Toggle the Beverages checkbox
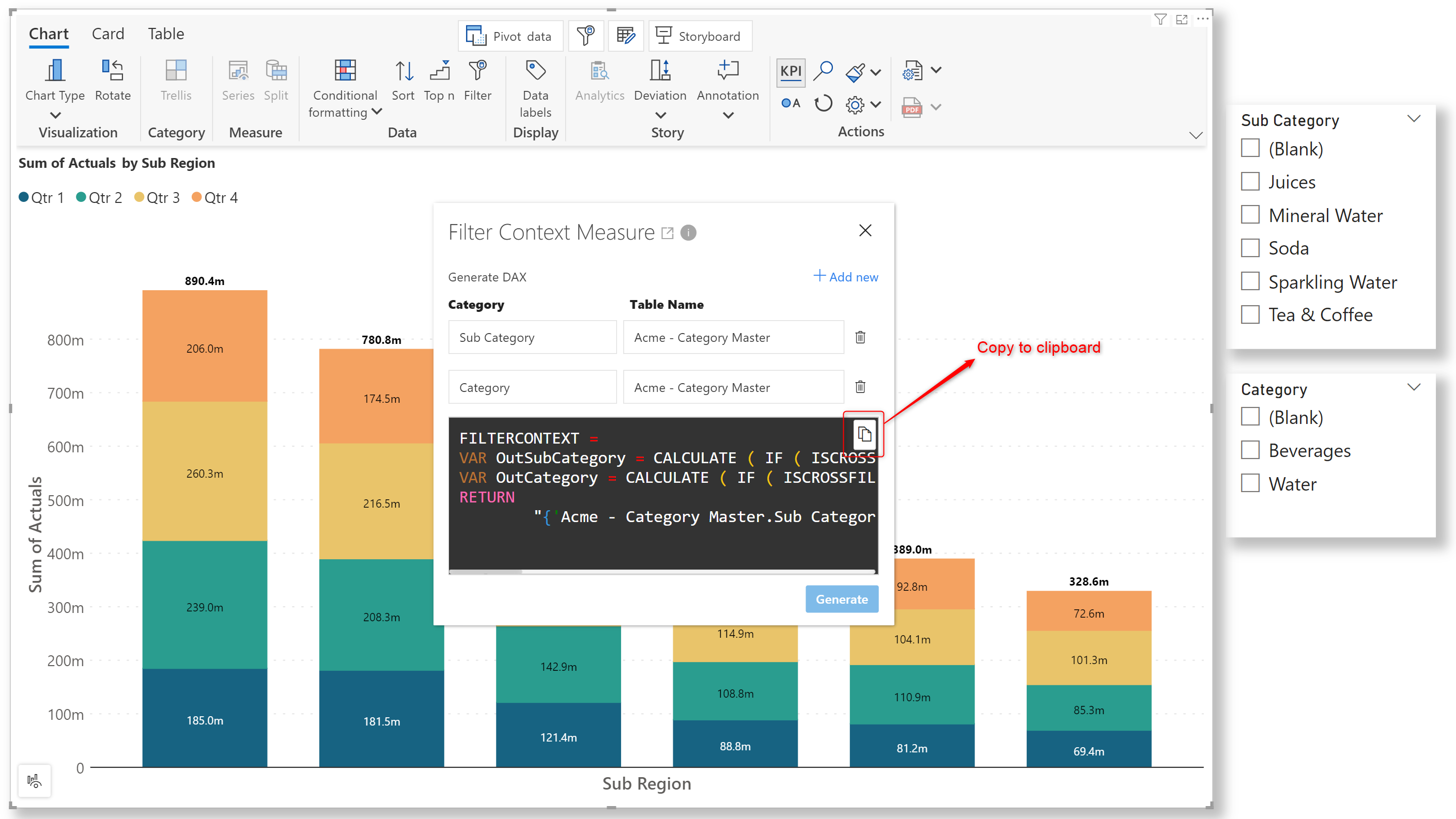1456x819 pixels. [x=1250, y=450]
